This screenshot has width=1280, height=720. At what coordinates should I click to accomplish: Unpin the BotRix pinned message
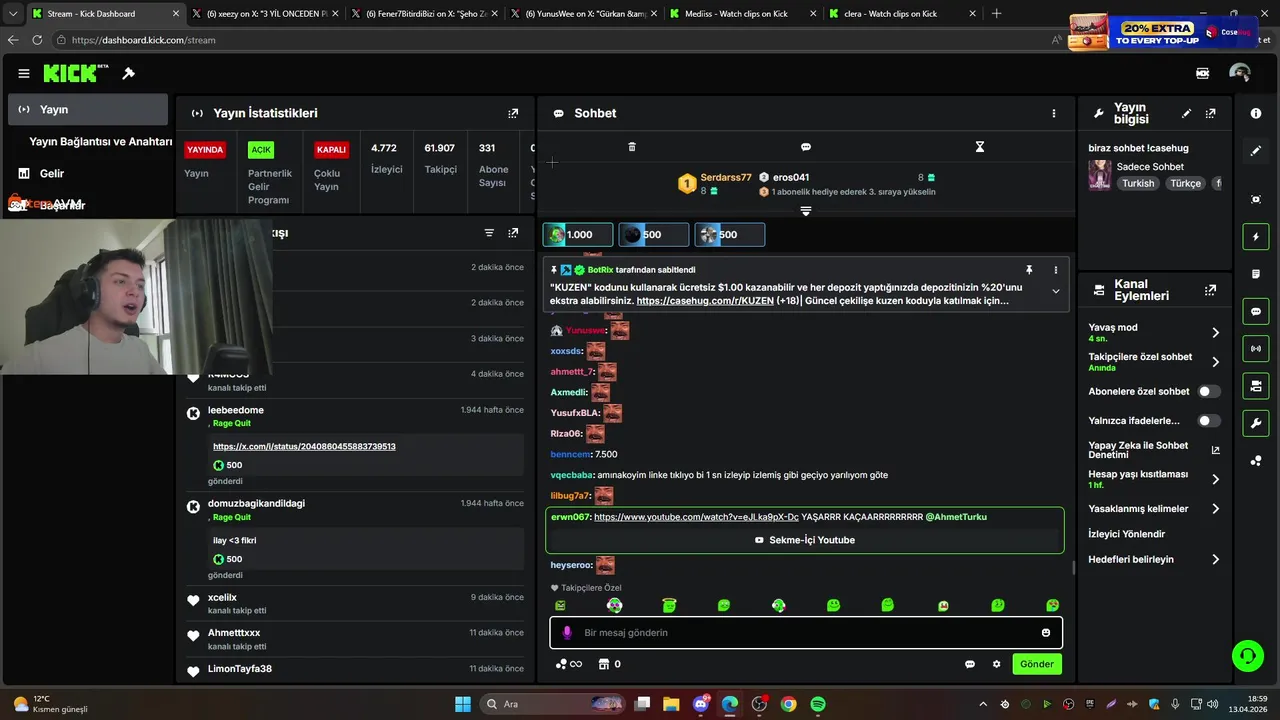coord(1028,270)
